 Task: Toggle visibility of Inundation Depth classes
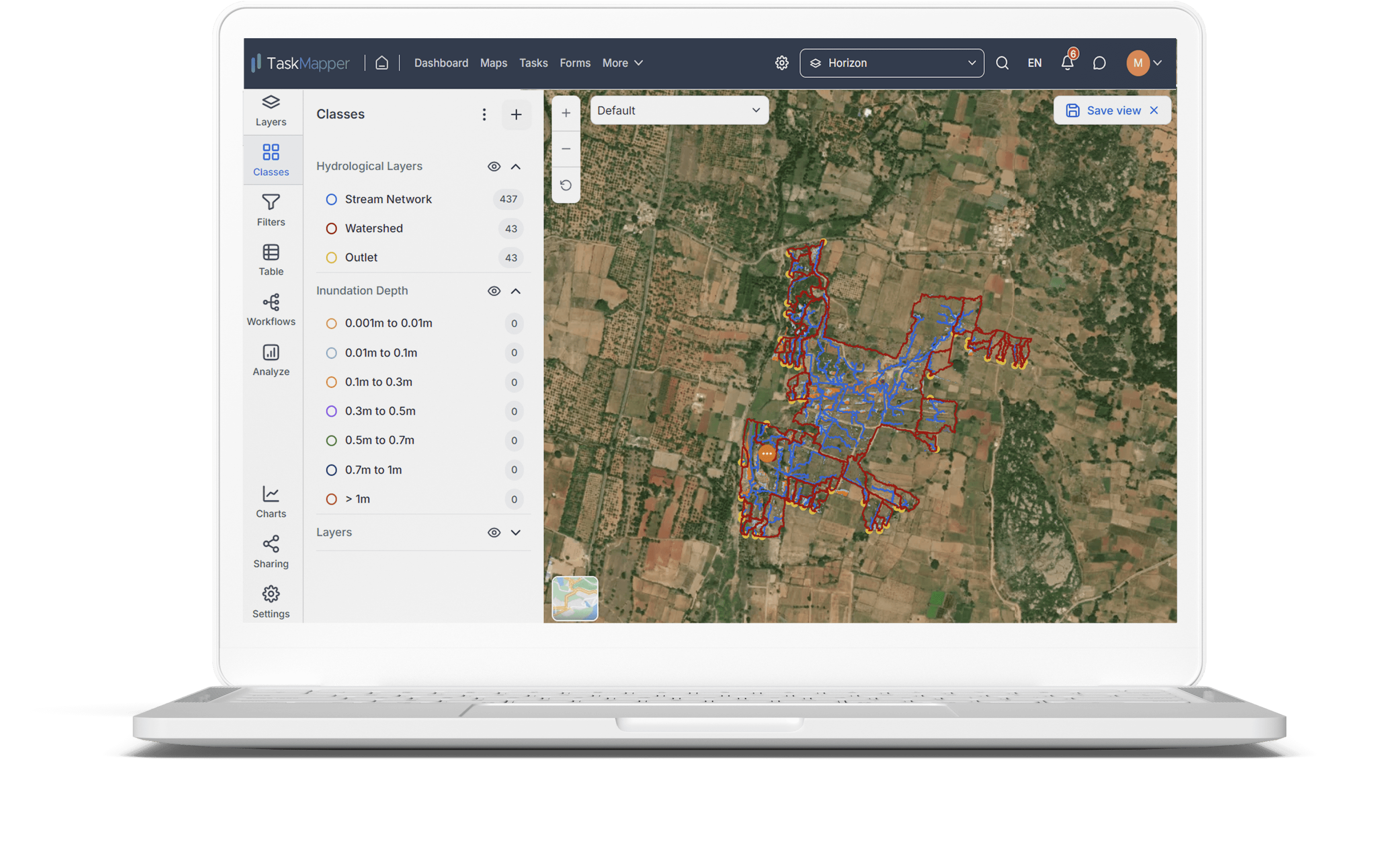click(x=494, y=291)
